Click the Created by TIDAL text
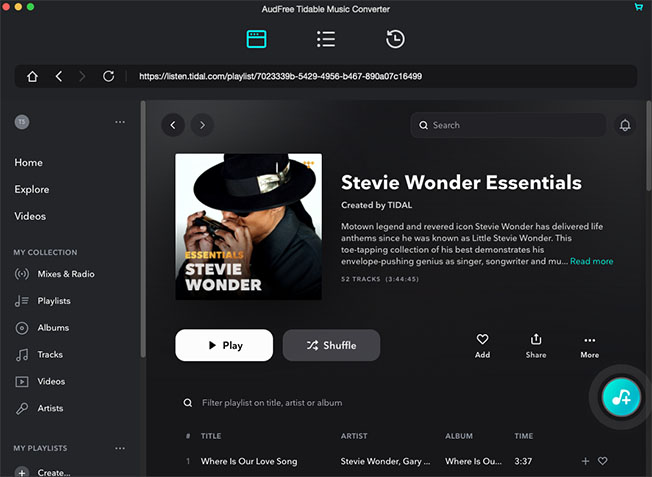 point(376,205)
